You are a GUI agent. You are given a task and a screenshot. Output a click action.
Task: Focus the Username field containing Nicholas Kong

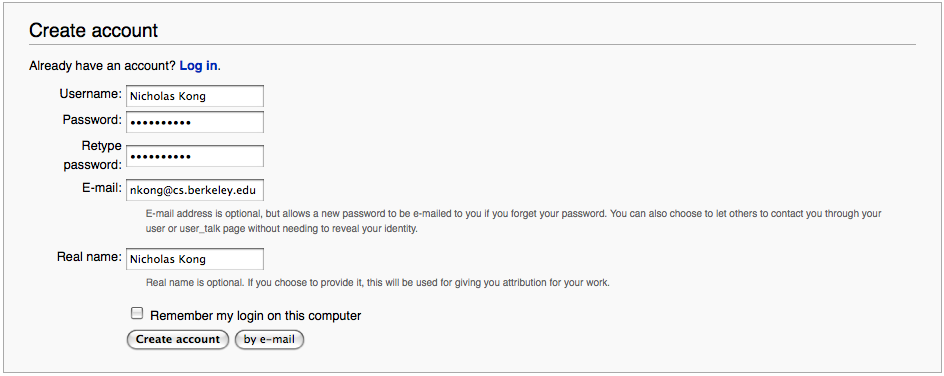[x=194, y=96]
